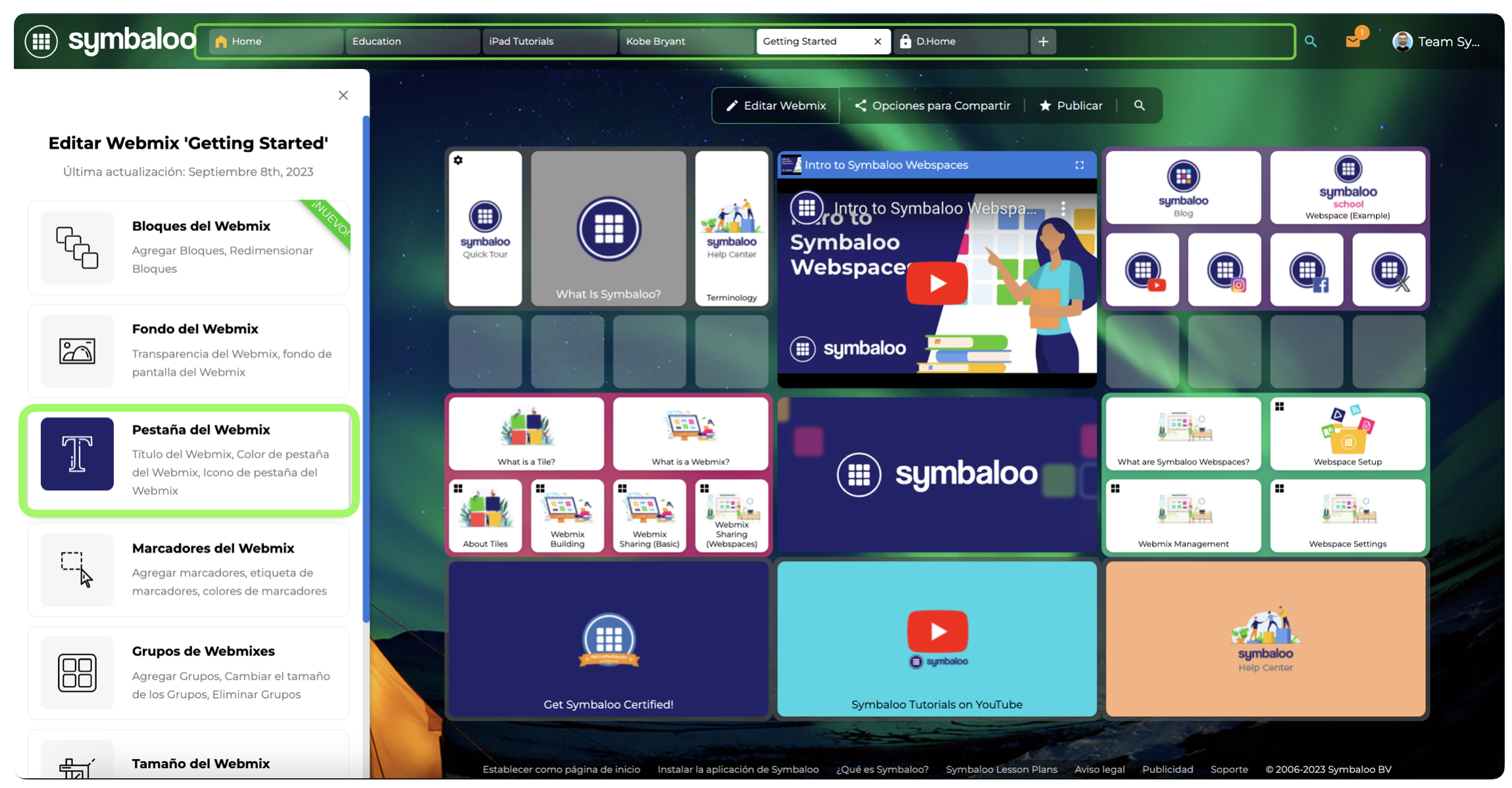Open the Symbaloo Facebook social tile
Viewport: 1512px width, 788px height.
(1307, 270)
